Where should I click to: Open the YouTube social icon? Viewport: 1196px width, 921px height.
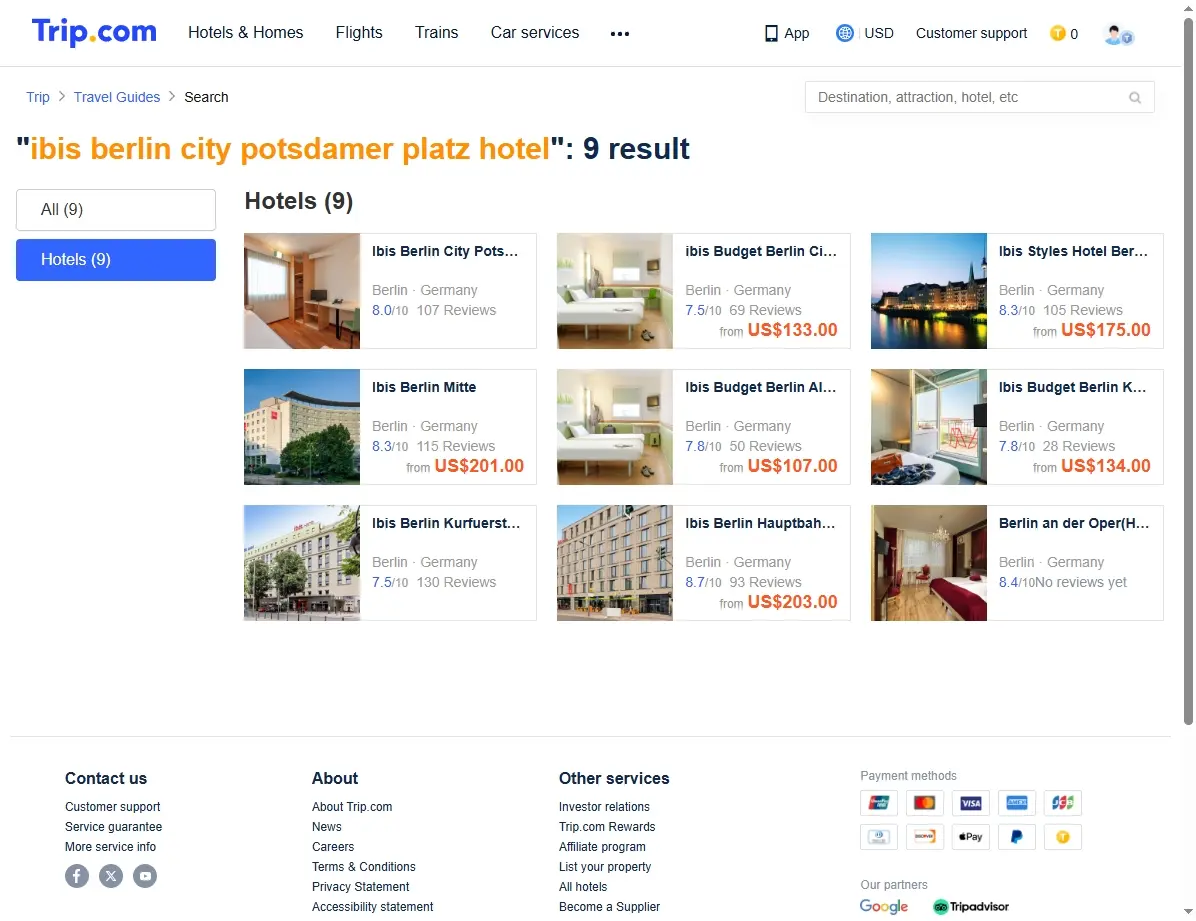(145, 876)
